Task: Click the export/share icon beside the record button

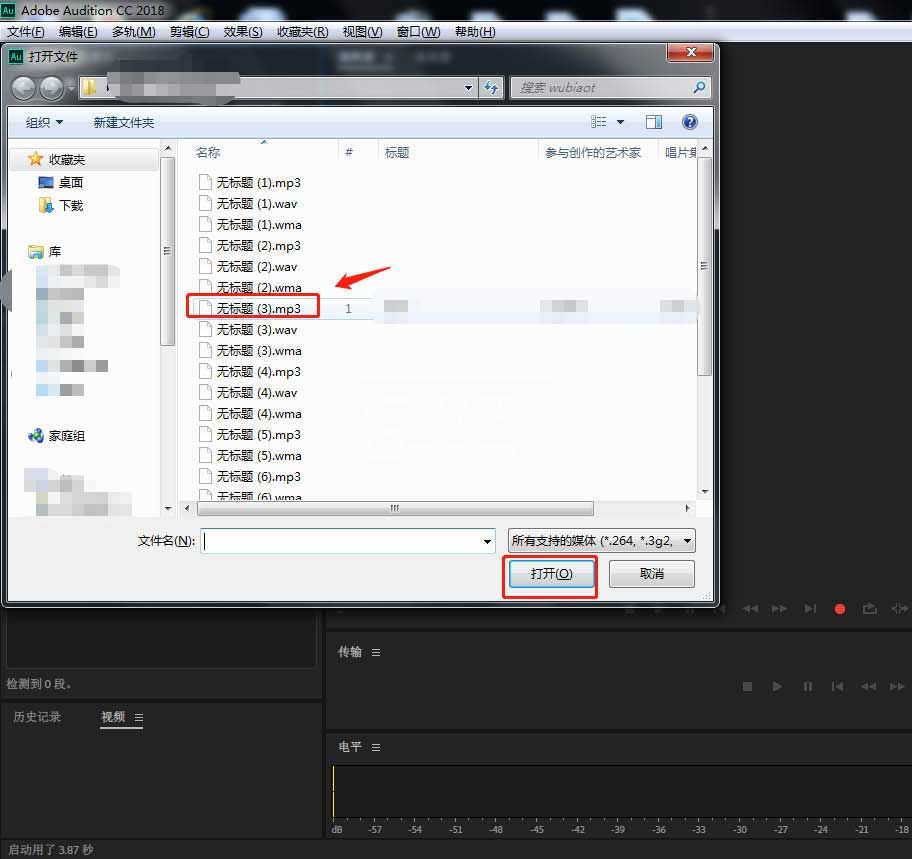Action: (x=870, y=608)
